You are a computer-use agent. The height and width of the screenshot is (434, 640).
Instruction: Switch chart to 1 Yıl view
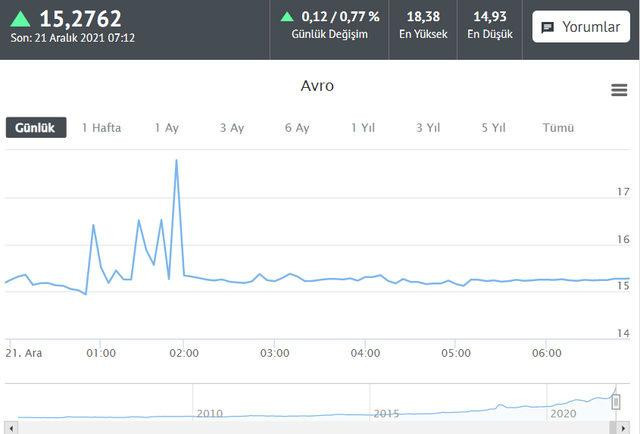(x=362, y=128)
